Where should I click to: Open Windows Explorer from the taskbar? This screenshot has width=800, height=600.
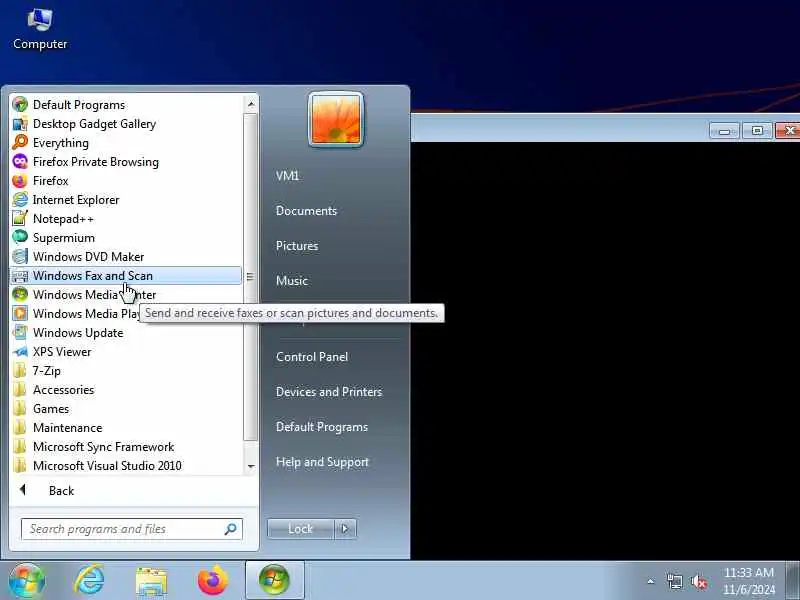coord(151,581)
